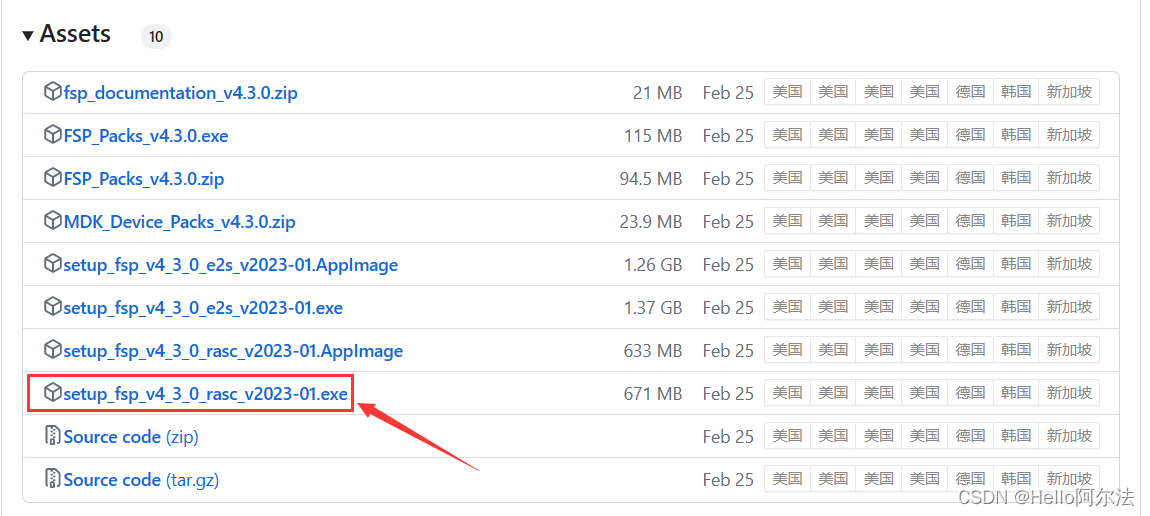This screenshot has width=1150, height=516.
Task: Click first 美国 mirror for fsp_documentation zip
Action: click(787, 92)
